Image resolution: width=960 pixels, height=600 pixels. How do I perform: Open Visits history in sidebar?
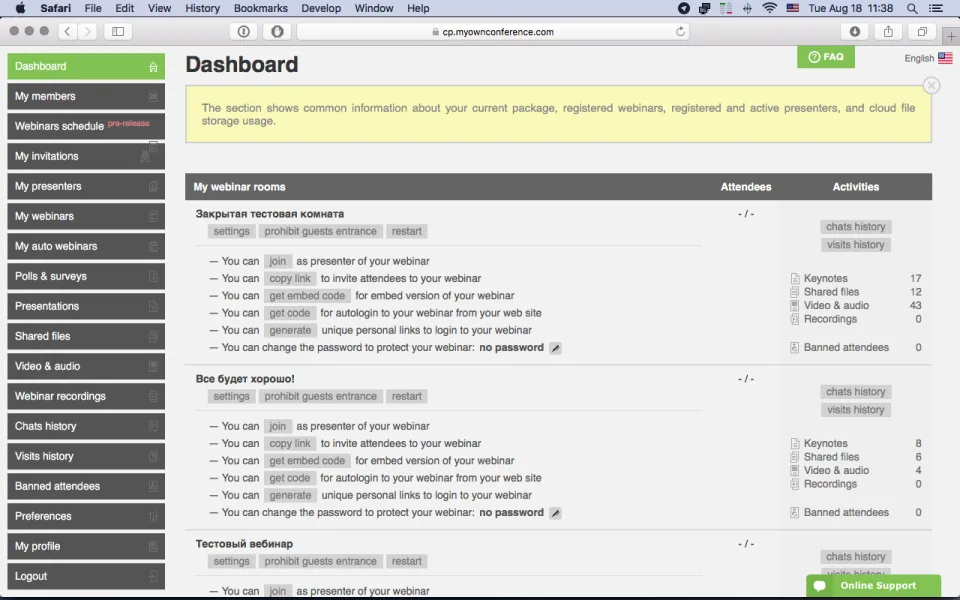point(86,456)
